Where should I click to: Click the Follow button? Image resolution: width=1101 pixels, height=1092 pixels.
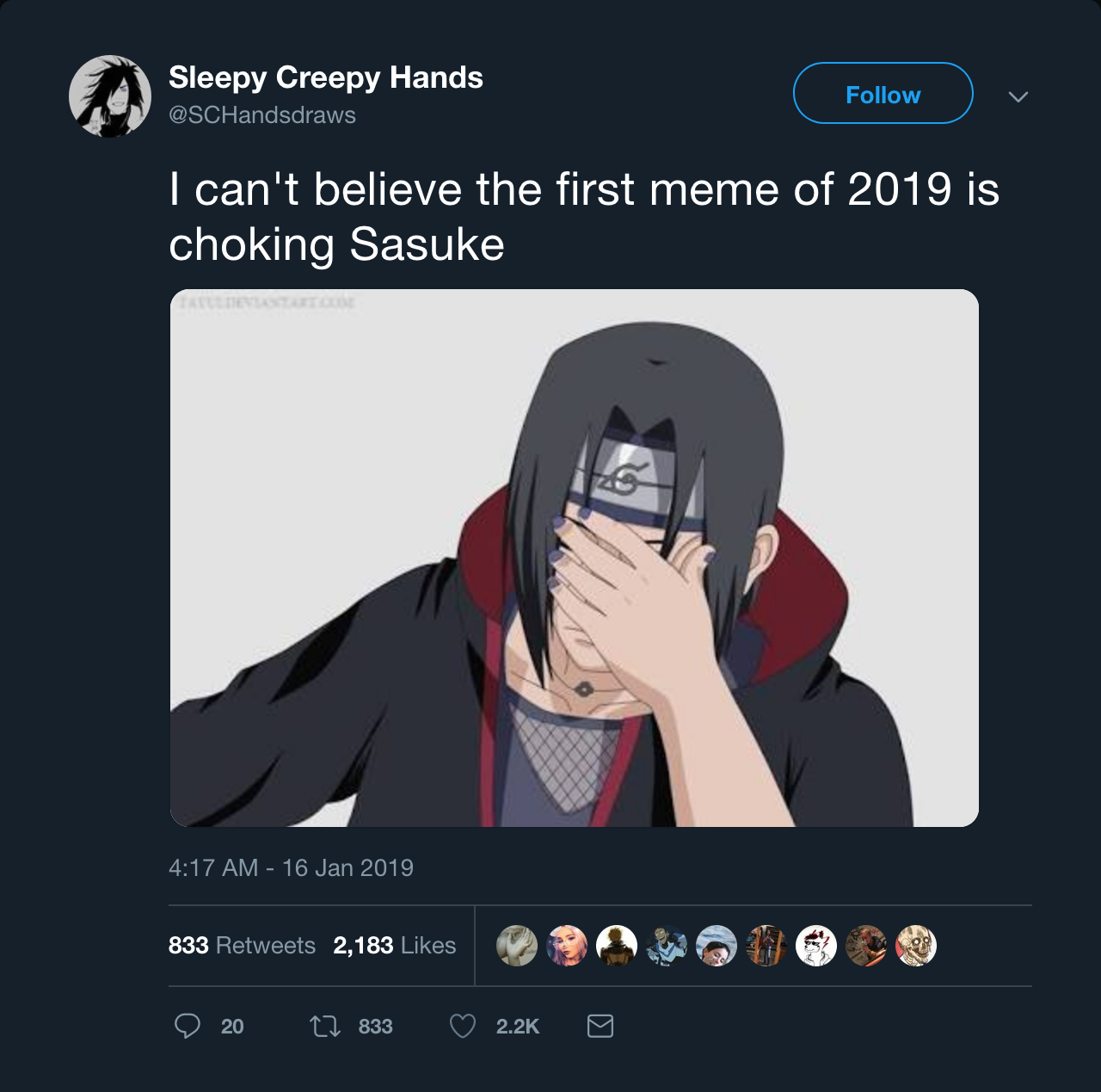click(x=883, y=93)
